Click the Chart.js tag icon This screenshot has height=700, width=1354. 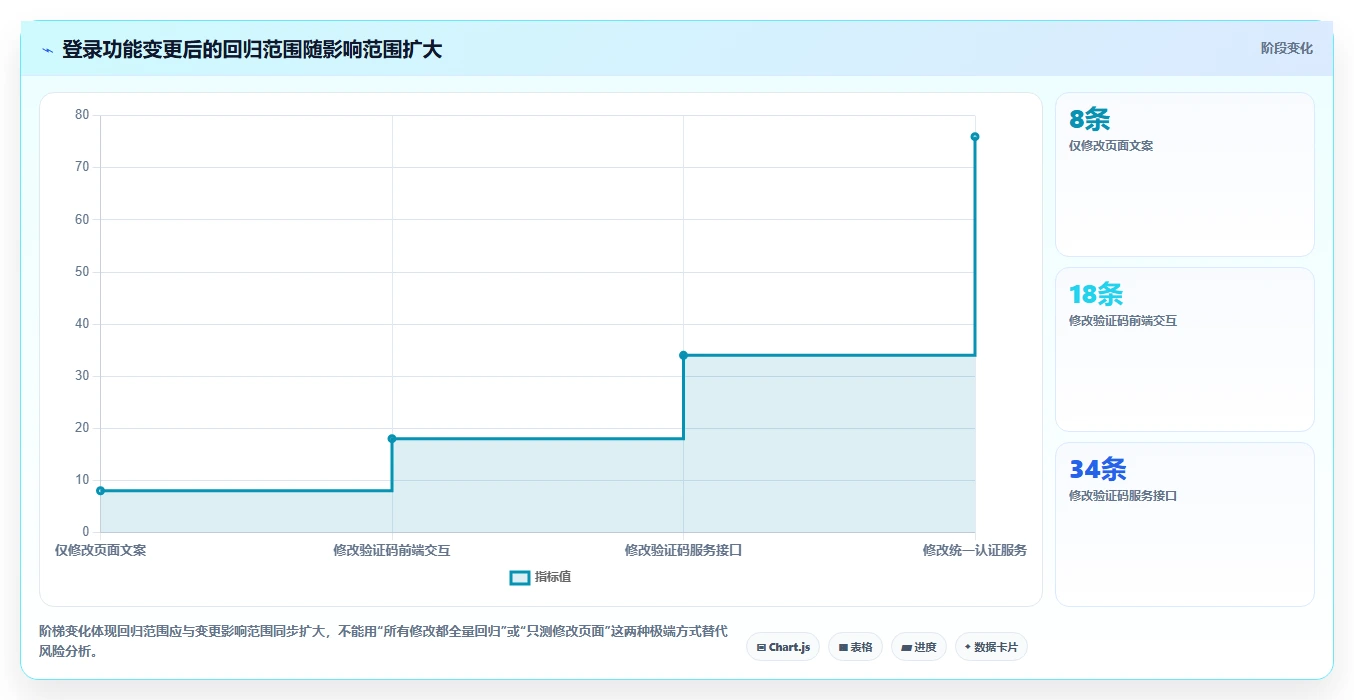(x=761, y=647)
